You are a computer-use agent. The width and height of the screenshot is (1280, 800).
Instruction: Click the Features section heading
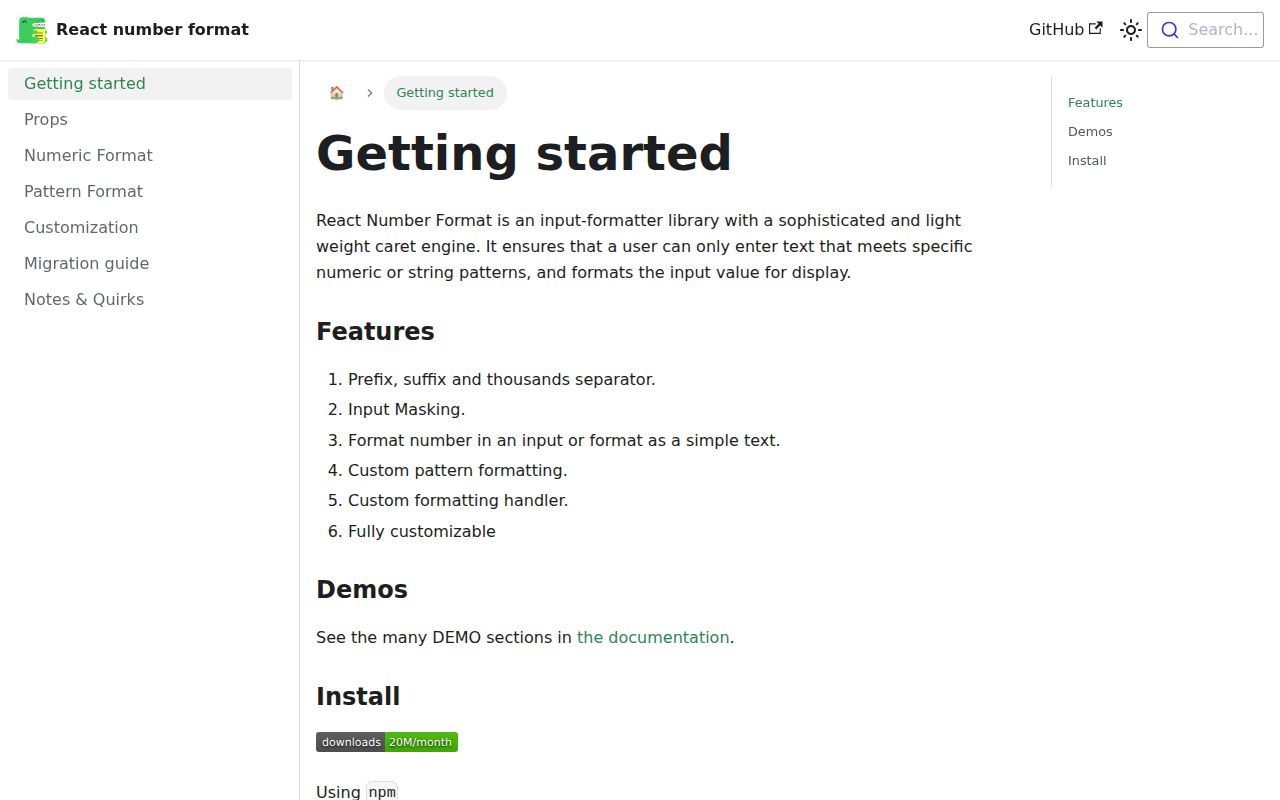(375, 332)
